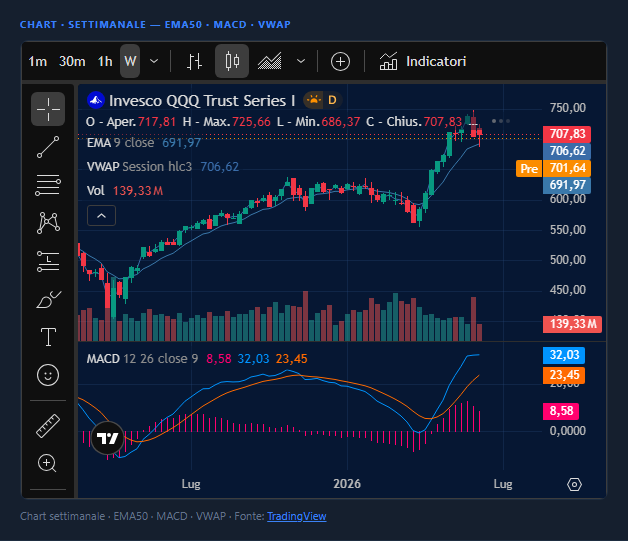Click the orange Pre 701,64 price label

click(x=554, y=168)
